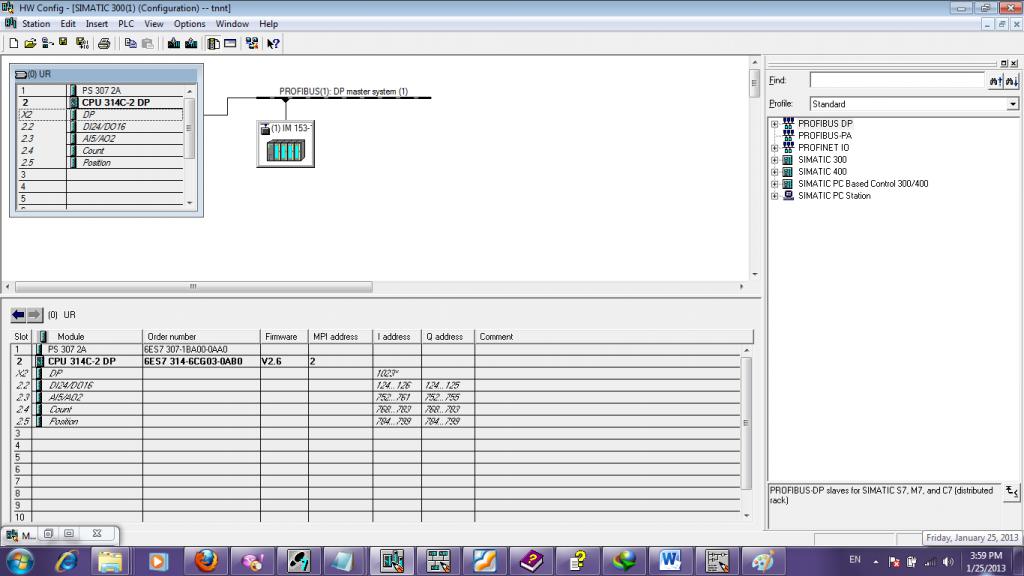
Task: Expand the SIMATIC PC Station catalog node
Action: [x=775, y=196]
